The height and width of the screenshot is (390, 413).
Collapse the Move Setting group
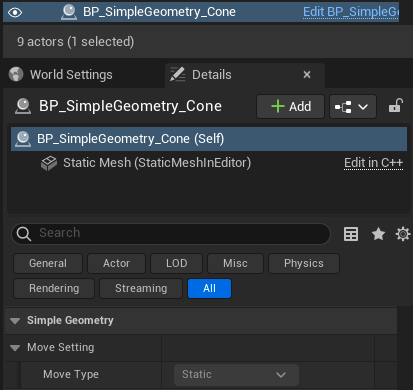tap(15, 348)
